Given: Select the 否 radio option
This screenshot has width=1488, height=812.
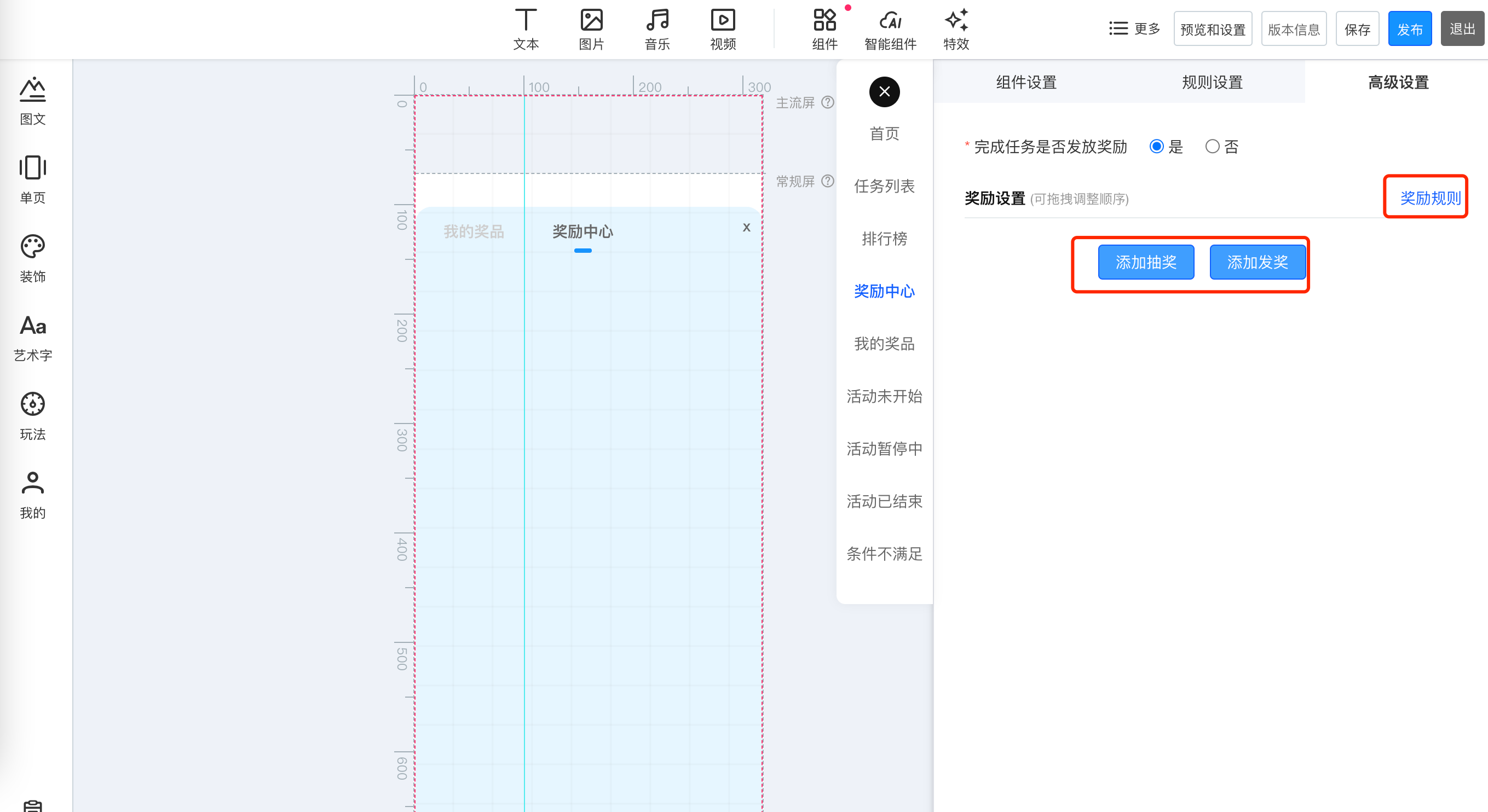Looking at the screenshot, I should 1212,147.
